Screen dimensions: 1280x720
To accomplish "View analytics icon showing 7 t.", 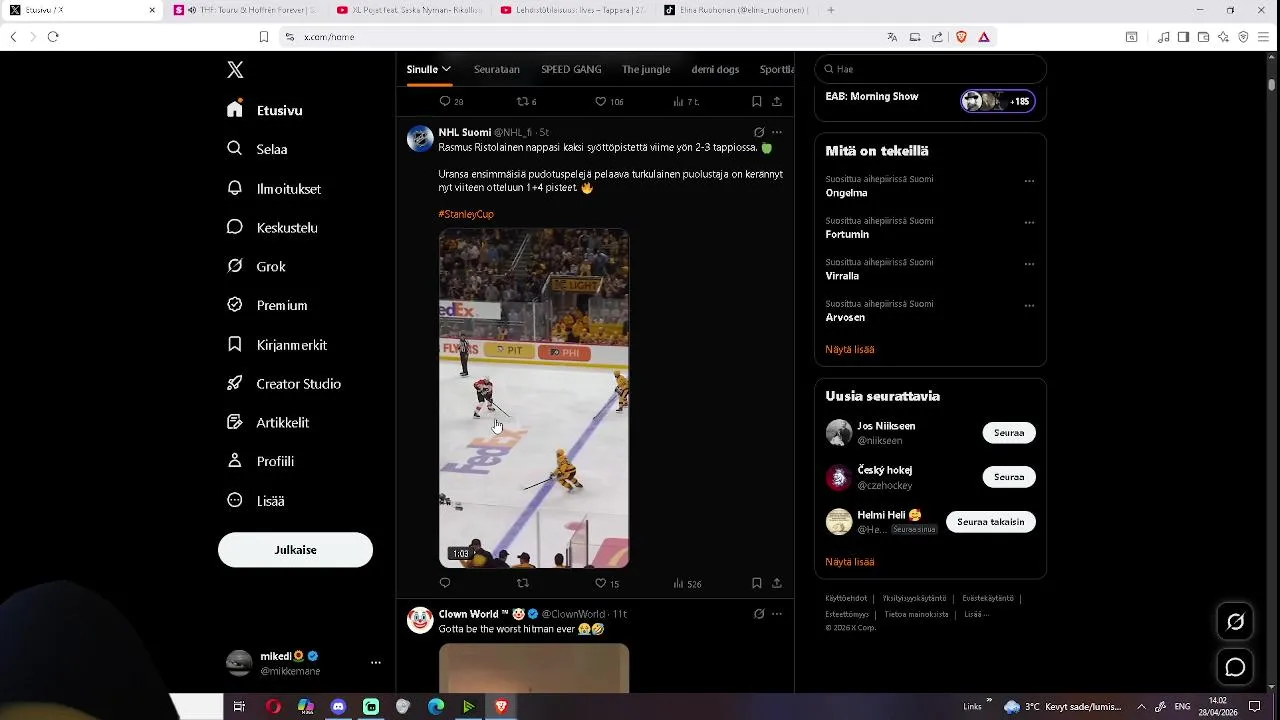I will tap(678, 101).
